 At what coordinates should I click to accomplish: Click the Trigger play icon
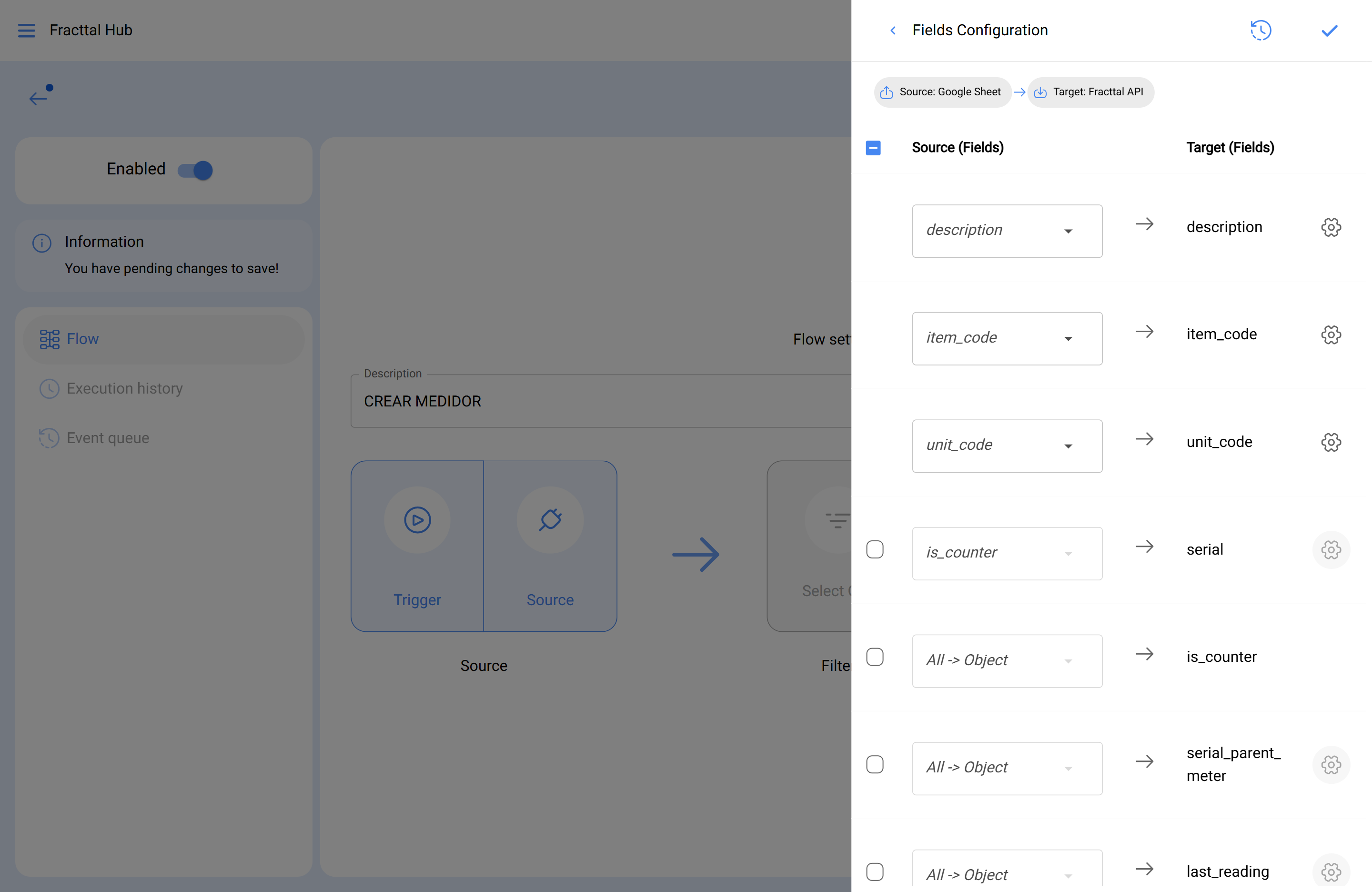[x=417, y=519]
